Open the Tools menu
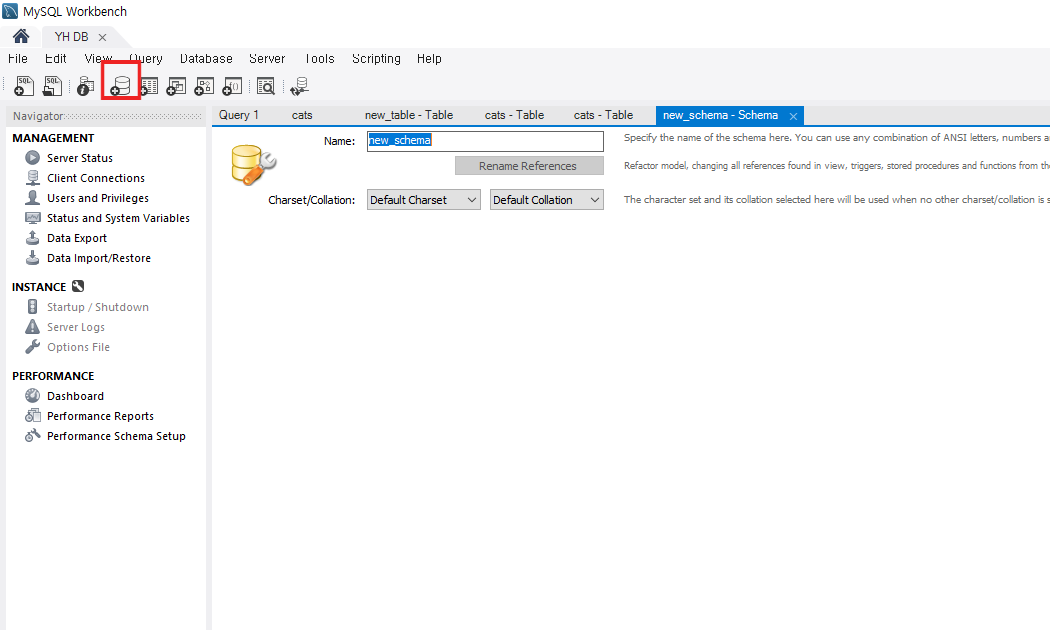The width and height of the screenshot is (1050, 630). tap(319, 58)
